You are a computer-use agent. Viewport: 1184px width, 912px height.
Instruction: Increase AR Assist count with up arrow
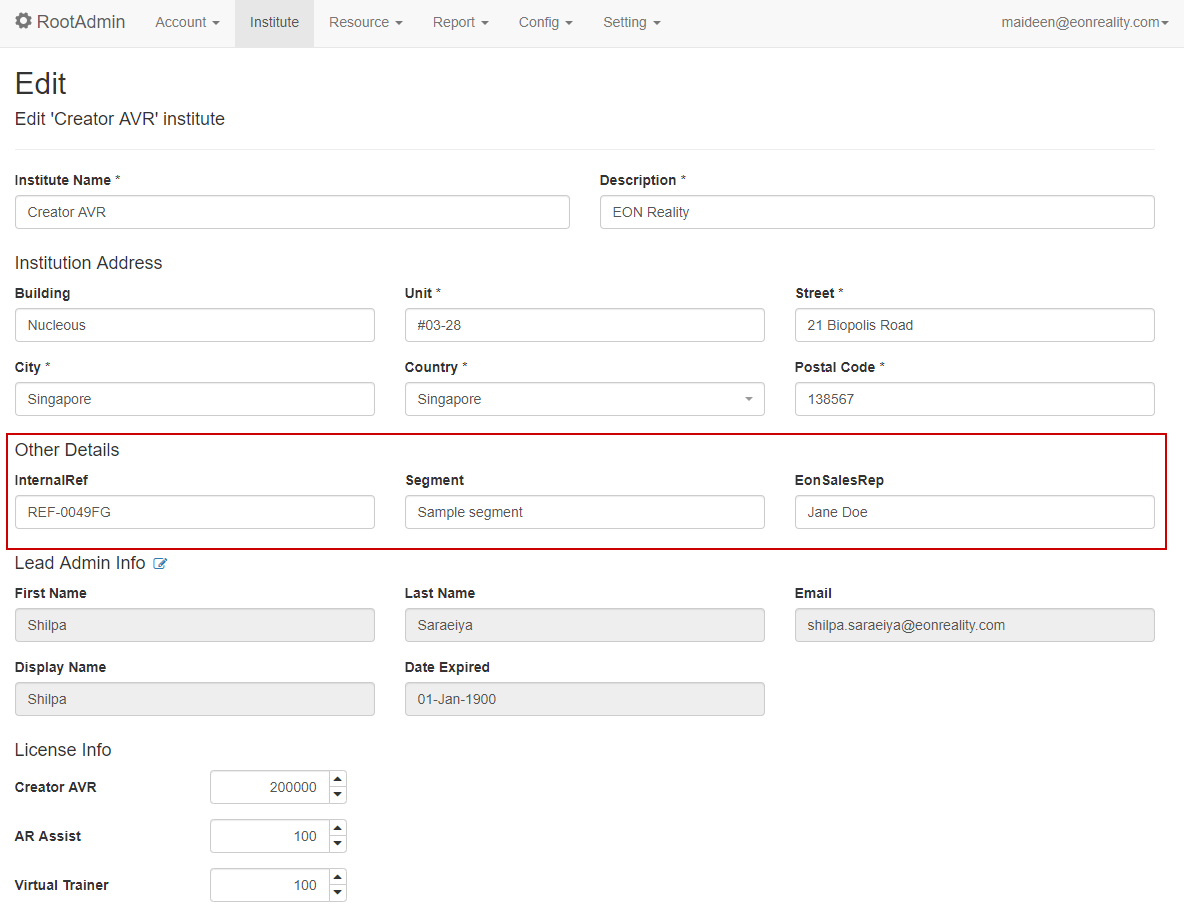pos(338,828)
